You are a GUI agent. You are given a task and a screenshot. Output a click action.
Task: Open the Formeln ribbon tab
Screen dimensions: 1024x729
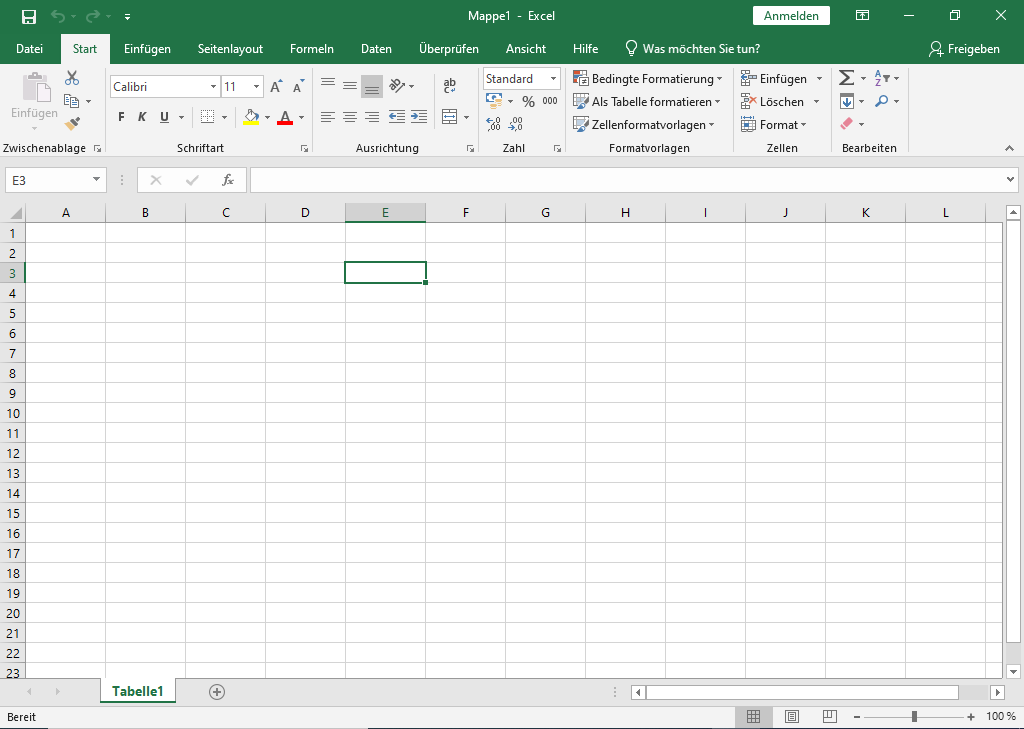coord(311,49)
